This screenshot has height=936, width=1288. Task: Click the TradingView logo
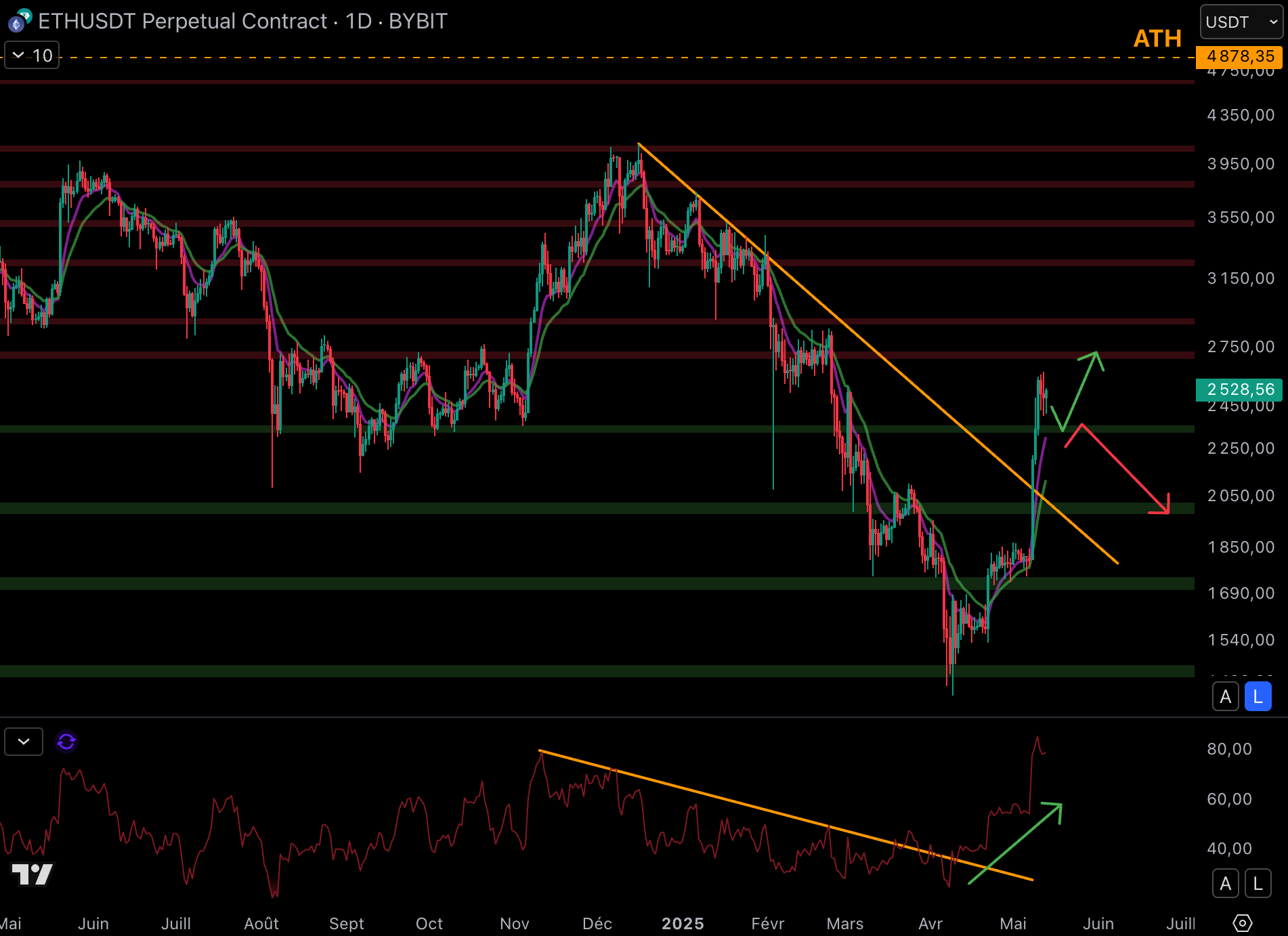[x=32, y=874]
